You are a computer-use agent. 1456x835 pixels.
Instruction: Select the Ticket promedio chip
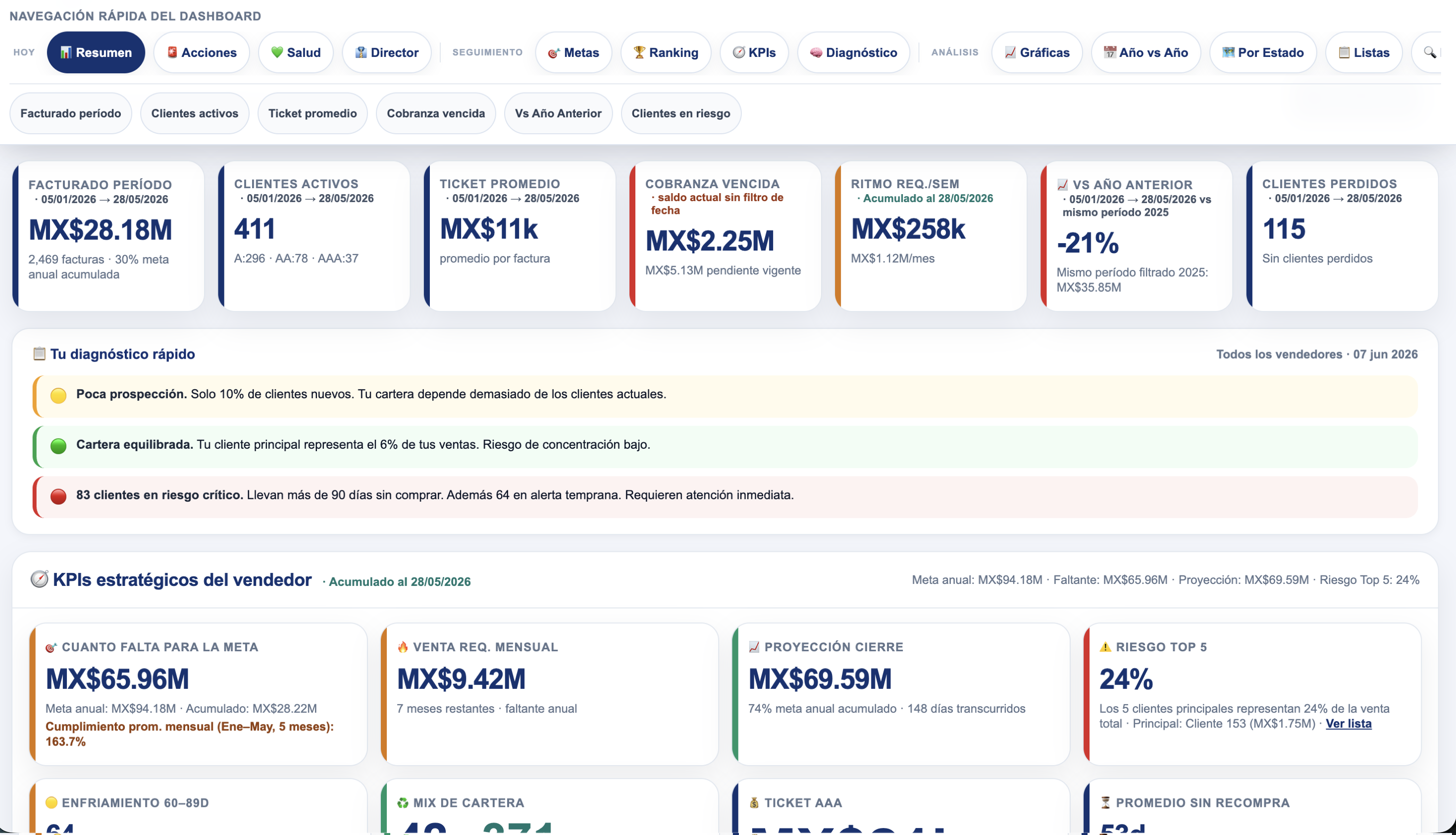tap(312, 113)
